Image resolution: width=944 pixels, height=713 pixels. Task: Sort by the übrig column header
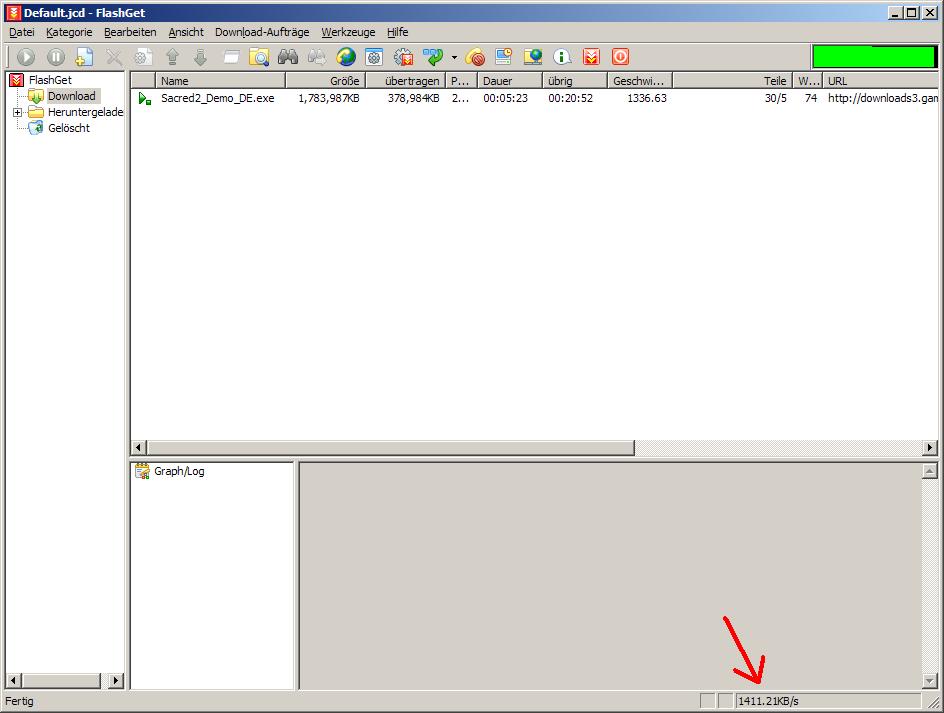575,81
